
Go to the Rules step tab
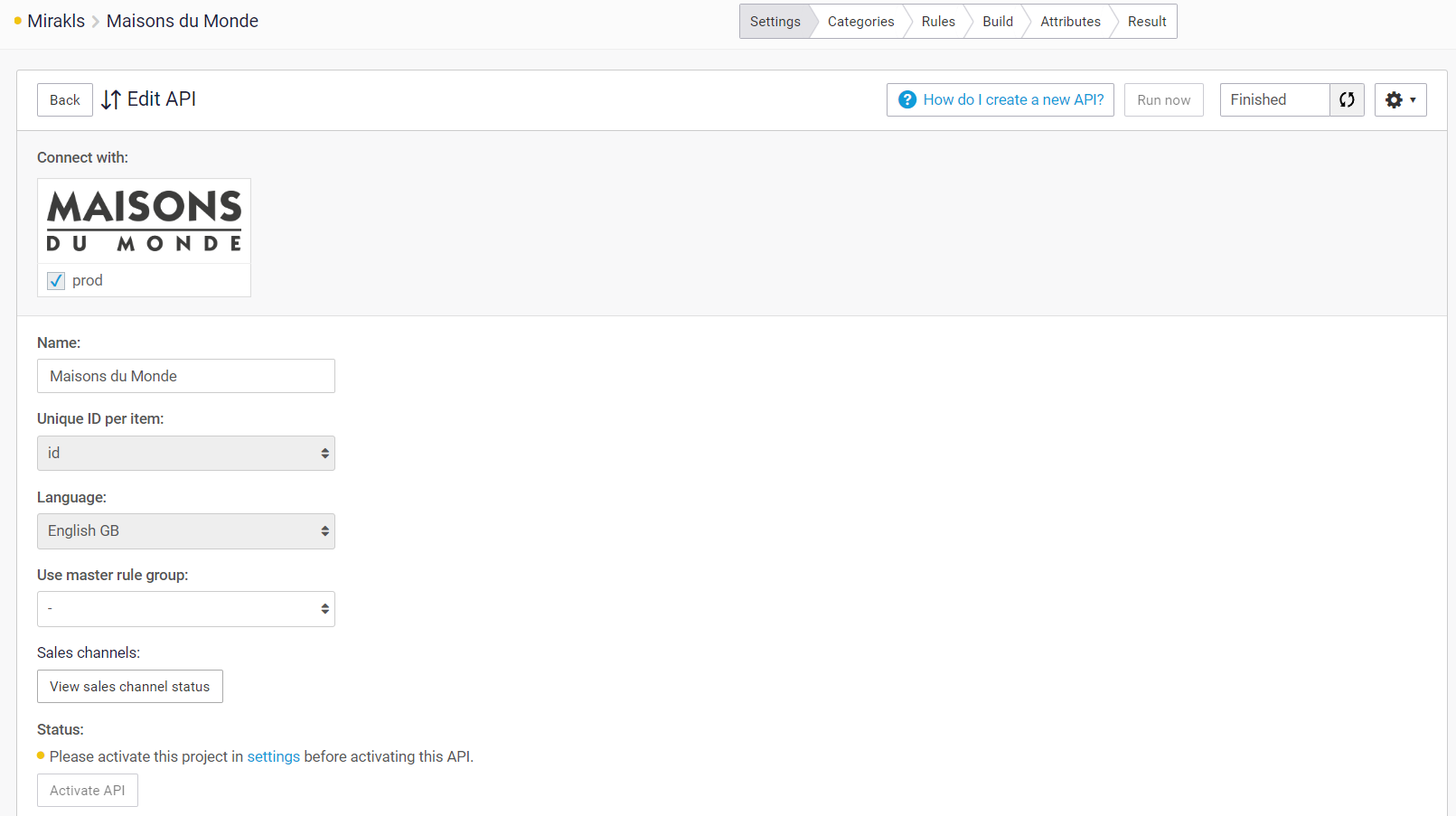(x=938, y=22)
